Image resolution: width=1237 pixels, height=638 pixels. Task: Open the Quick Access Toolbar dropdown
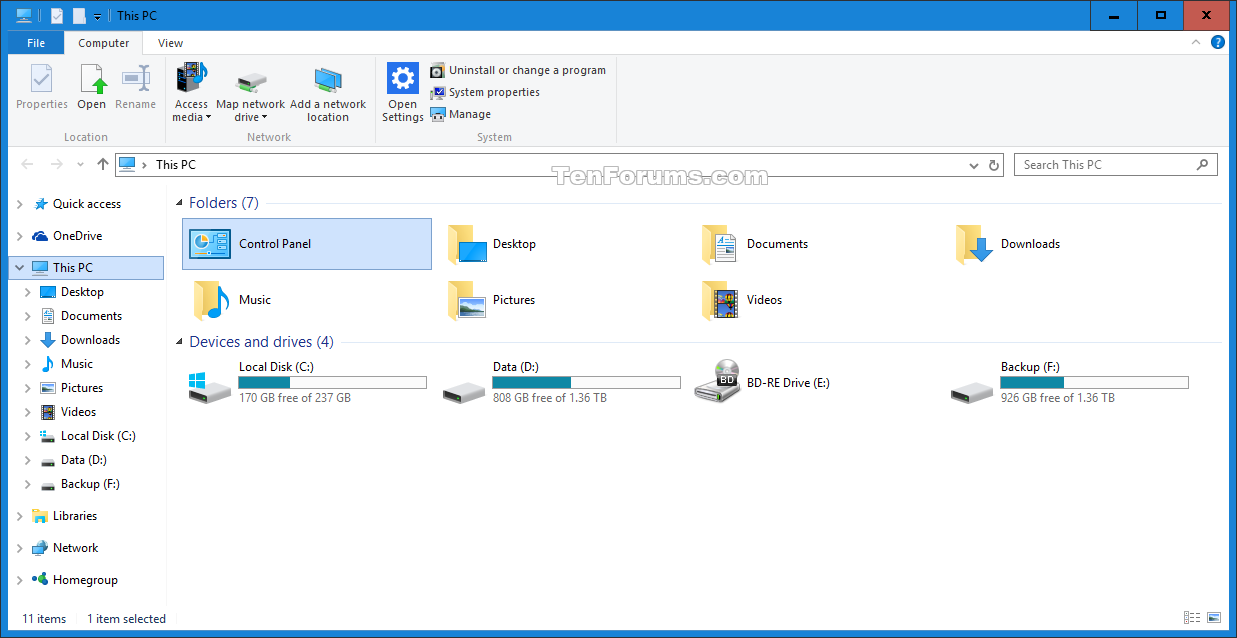tap(97, 15)
